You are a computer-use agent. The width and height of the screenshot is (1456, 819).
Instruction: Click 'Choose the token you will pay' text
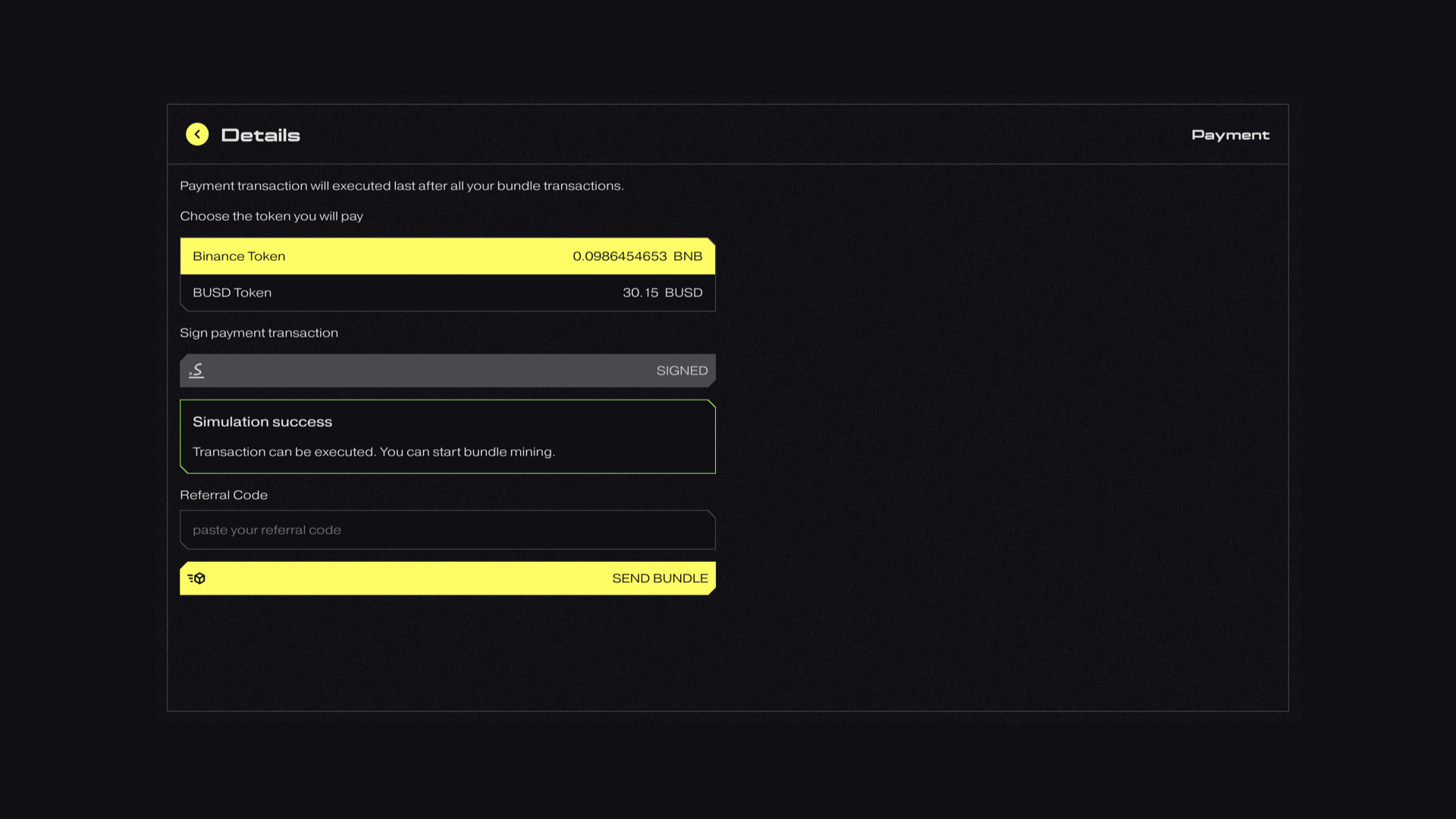(271, 216)
